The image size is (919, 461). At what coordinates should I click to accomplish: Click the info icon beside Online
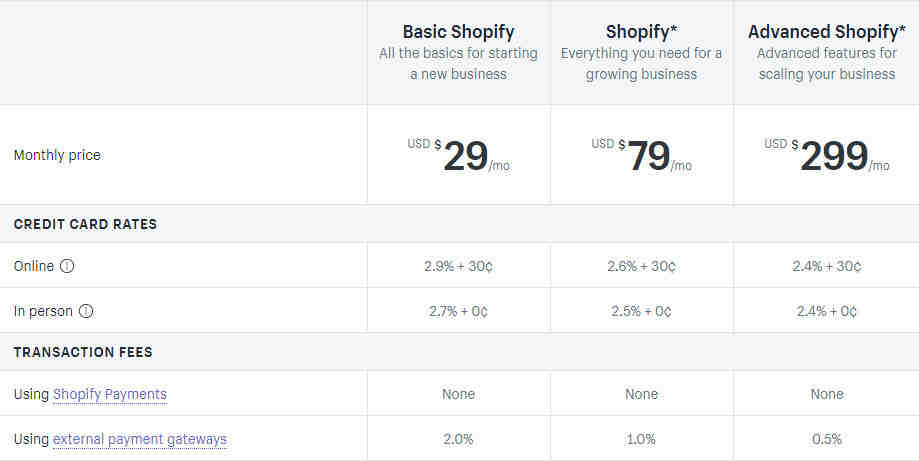[x=67, y=266]
